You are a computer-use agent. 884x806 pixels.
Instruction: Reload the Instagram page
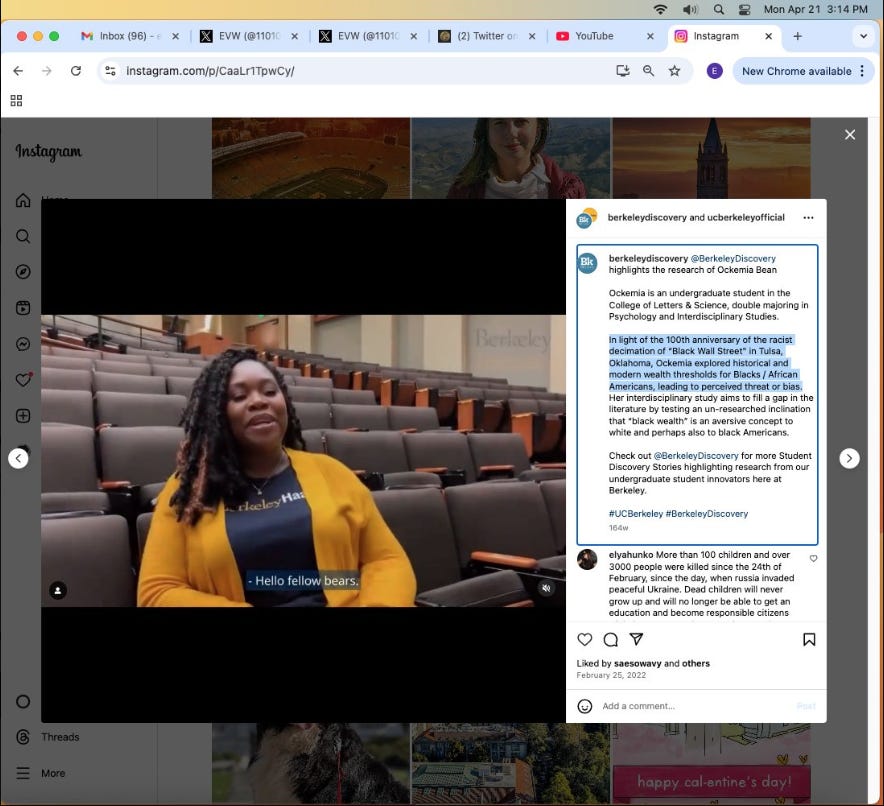coord(76,71)
